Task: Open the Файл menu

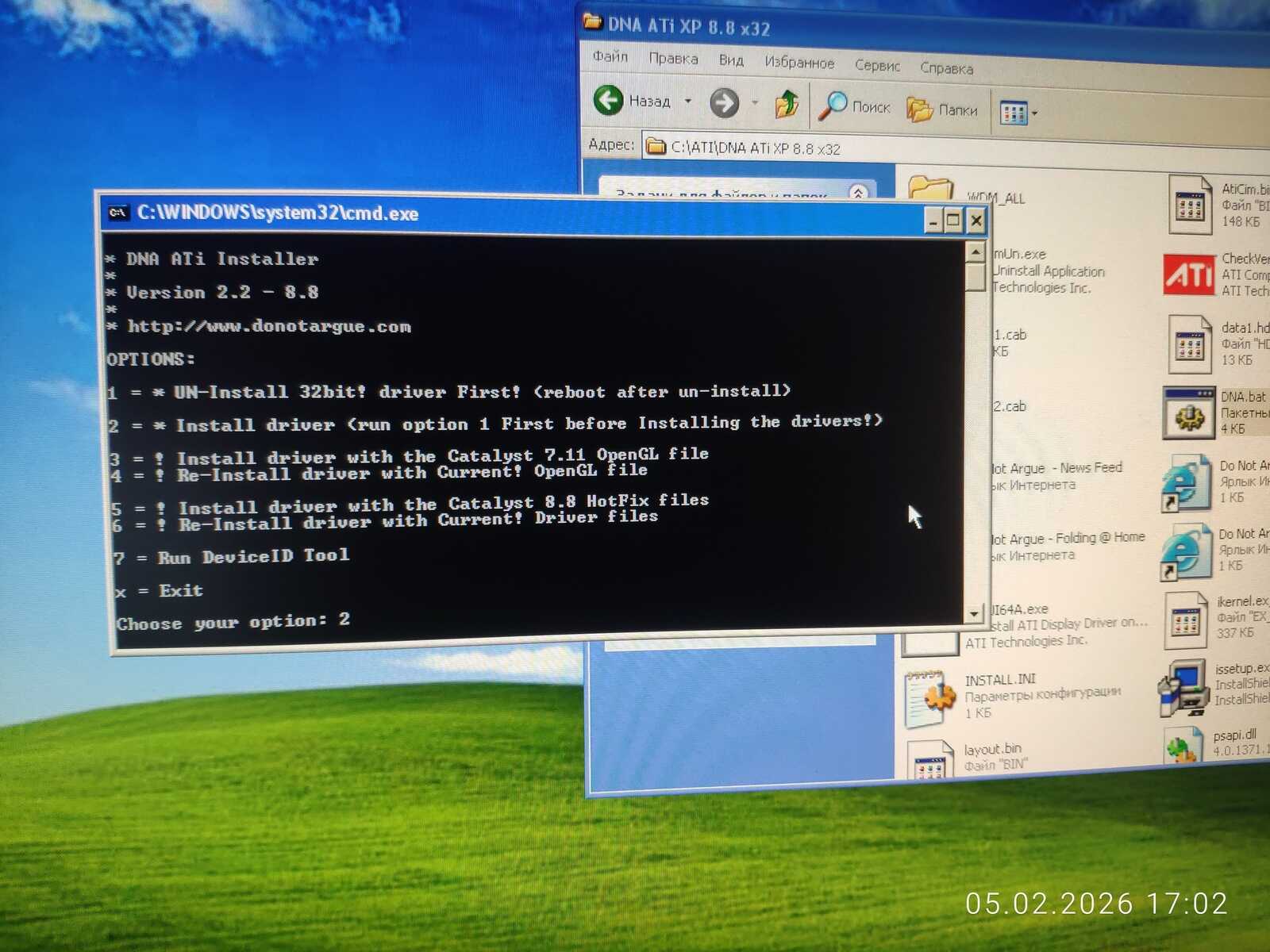Action: coord(610,56)
